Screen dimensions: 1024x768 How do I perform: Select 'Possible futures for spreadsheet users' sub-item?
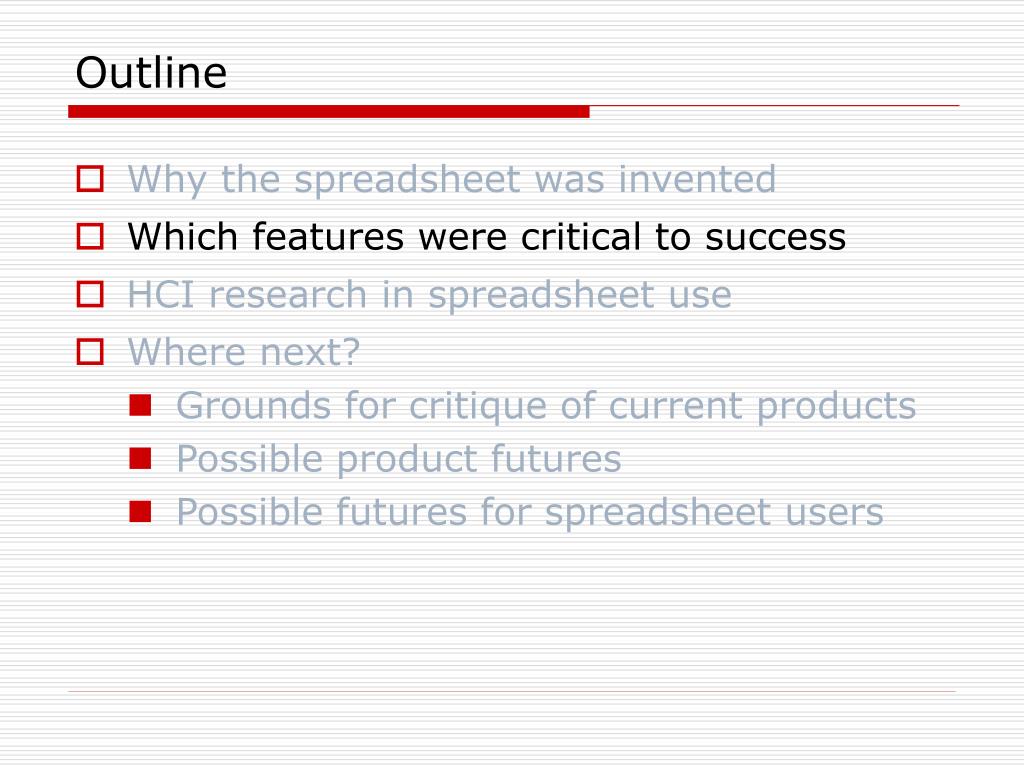[530, 511]
